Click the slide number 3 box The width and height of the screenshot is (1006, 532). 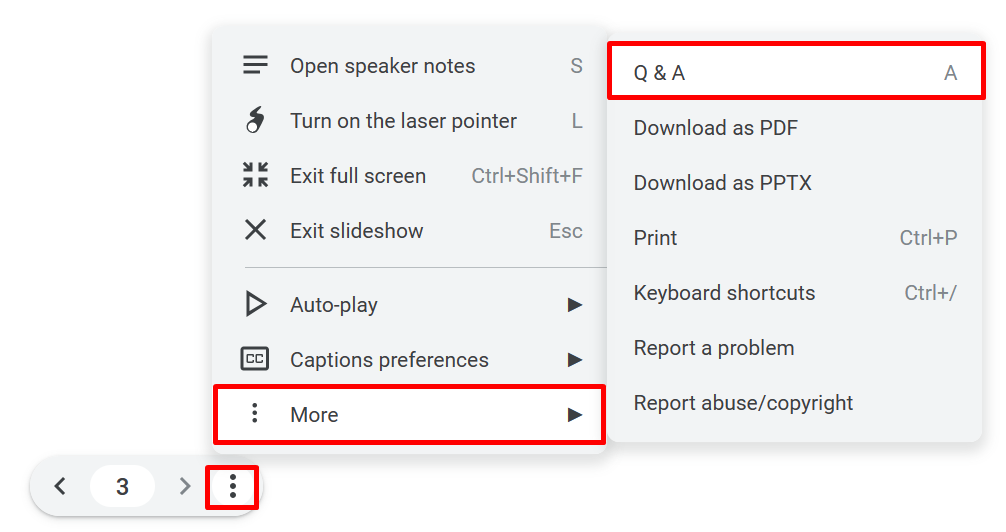pos(122,487)
